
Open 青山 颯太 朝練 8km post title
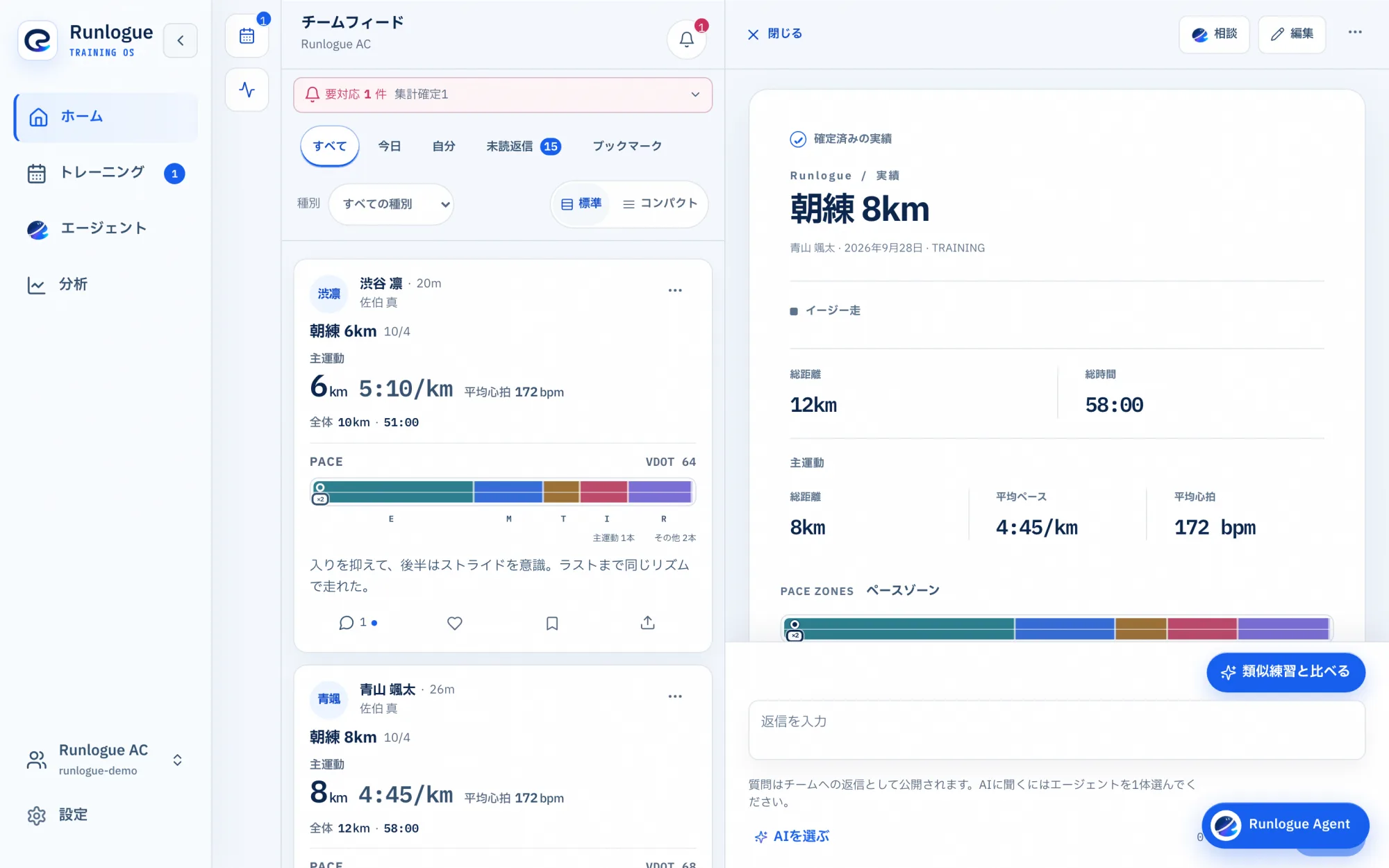[x=343, y=737]
